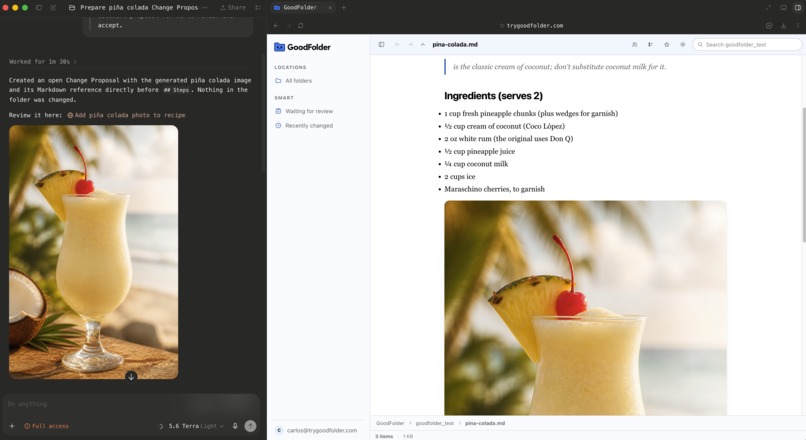This screenshot has height=440, width=806.
Task: Click the expand arrows icon at top right
Action: tap(768, 8)
